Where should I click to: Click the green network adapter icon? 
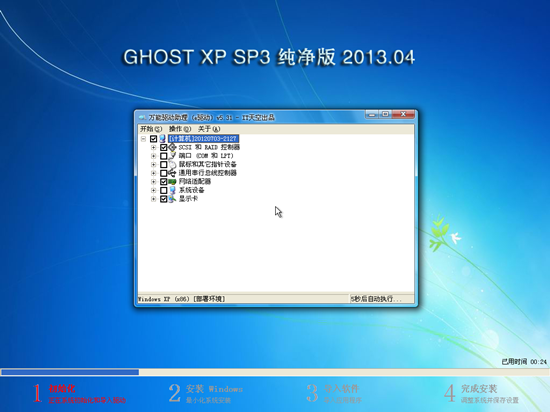coord(172,182)
